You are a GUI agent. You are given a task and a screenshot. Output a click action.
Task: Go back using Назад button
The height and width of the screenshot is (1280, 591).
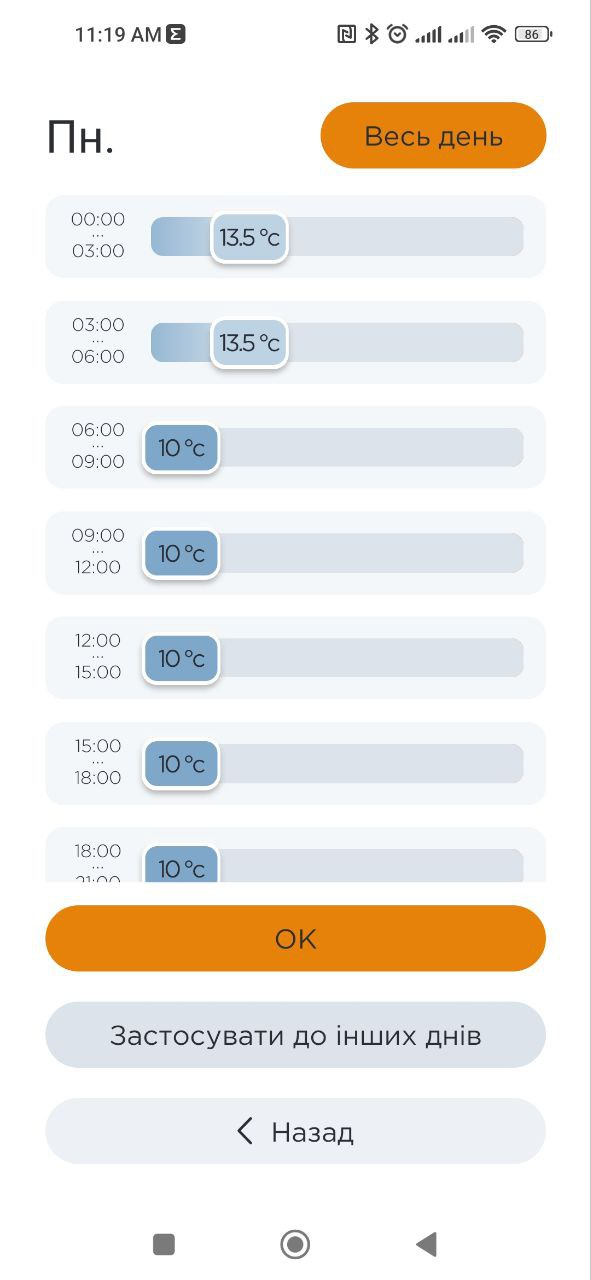click(x=295, y=1131)
